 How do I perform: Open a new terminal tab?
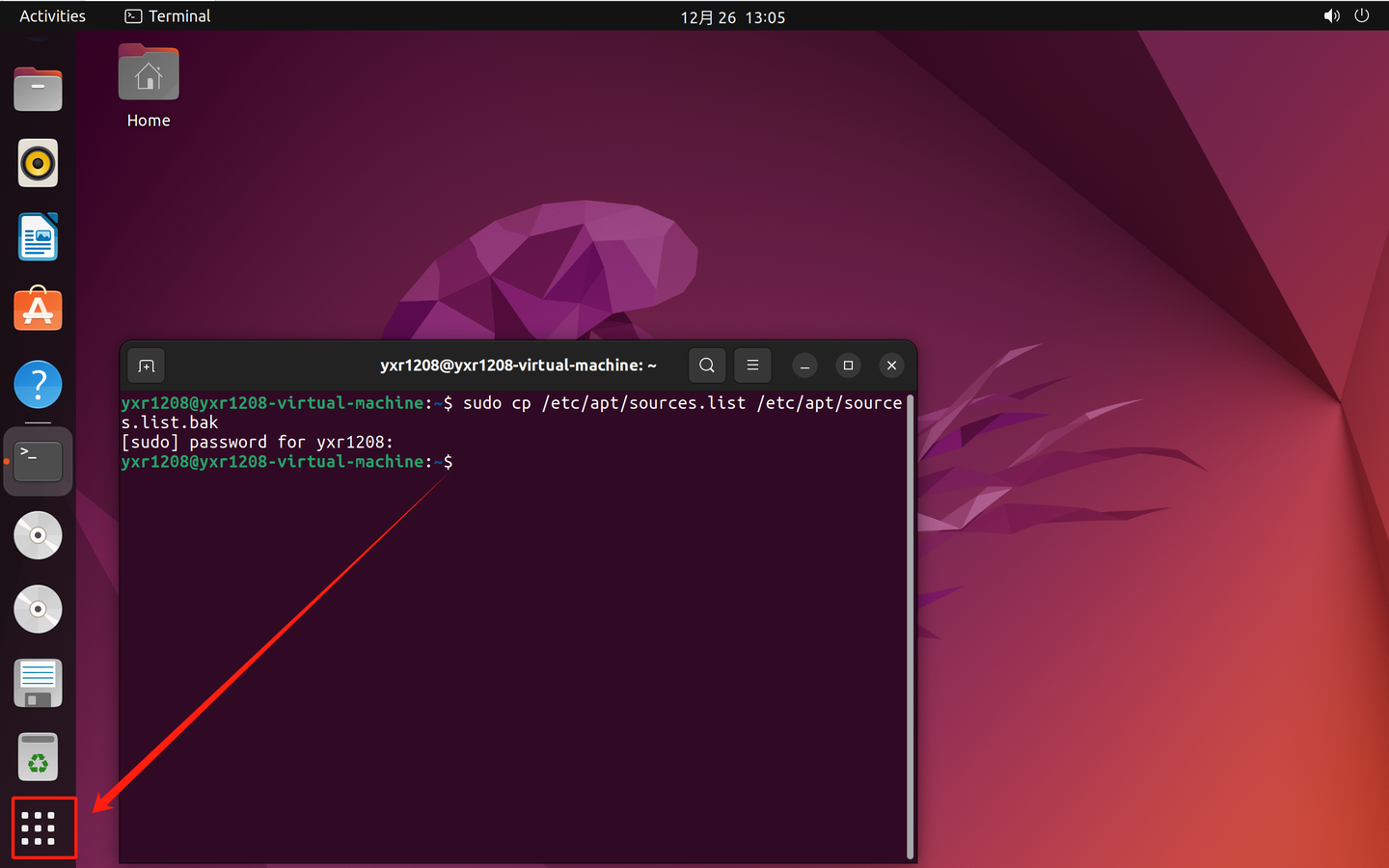click(146, 365)
